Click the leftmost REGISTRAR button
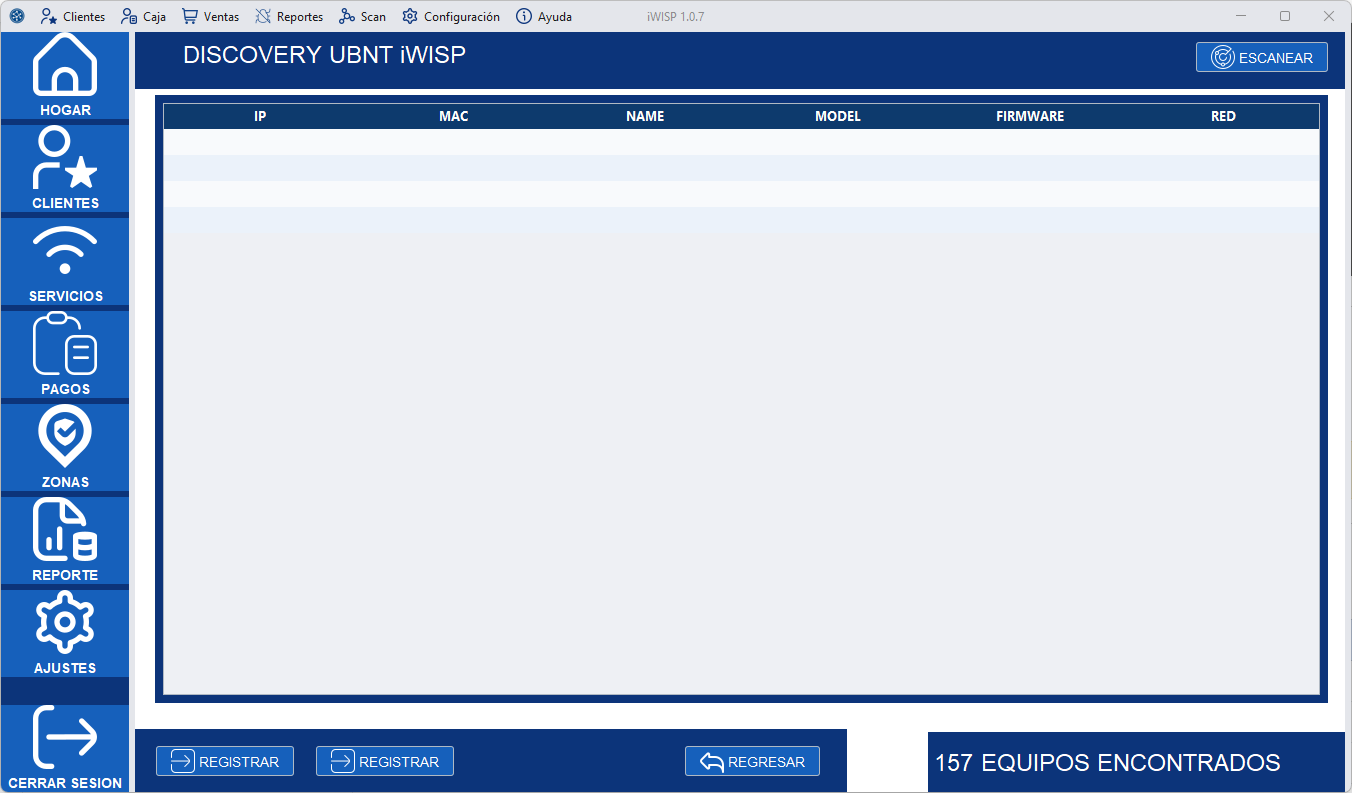 225,761
